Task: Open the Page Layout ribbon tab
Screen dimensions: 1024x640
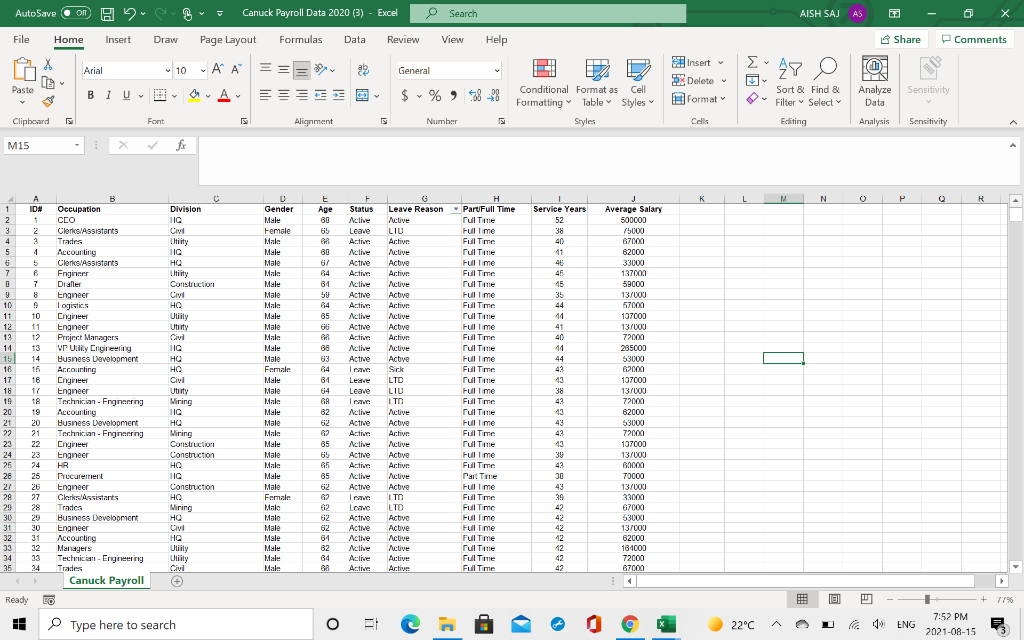Action: 228,39
